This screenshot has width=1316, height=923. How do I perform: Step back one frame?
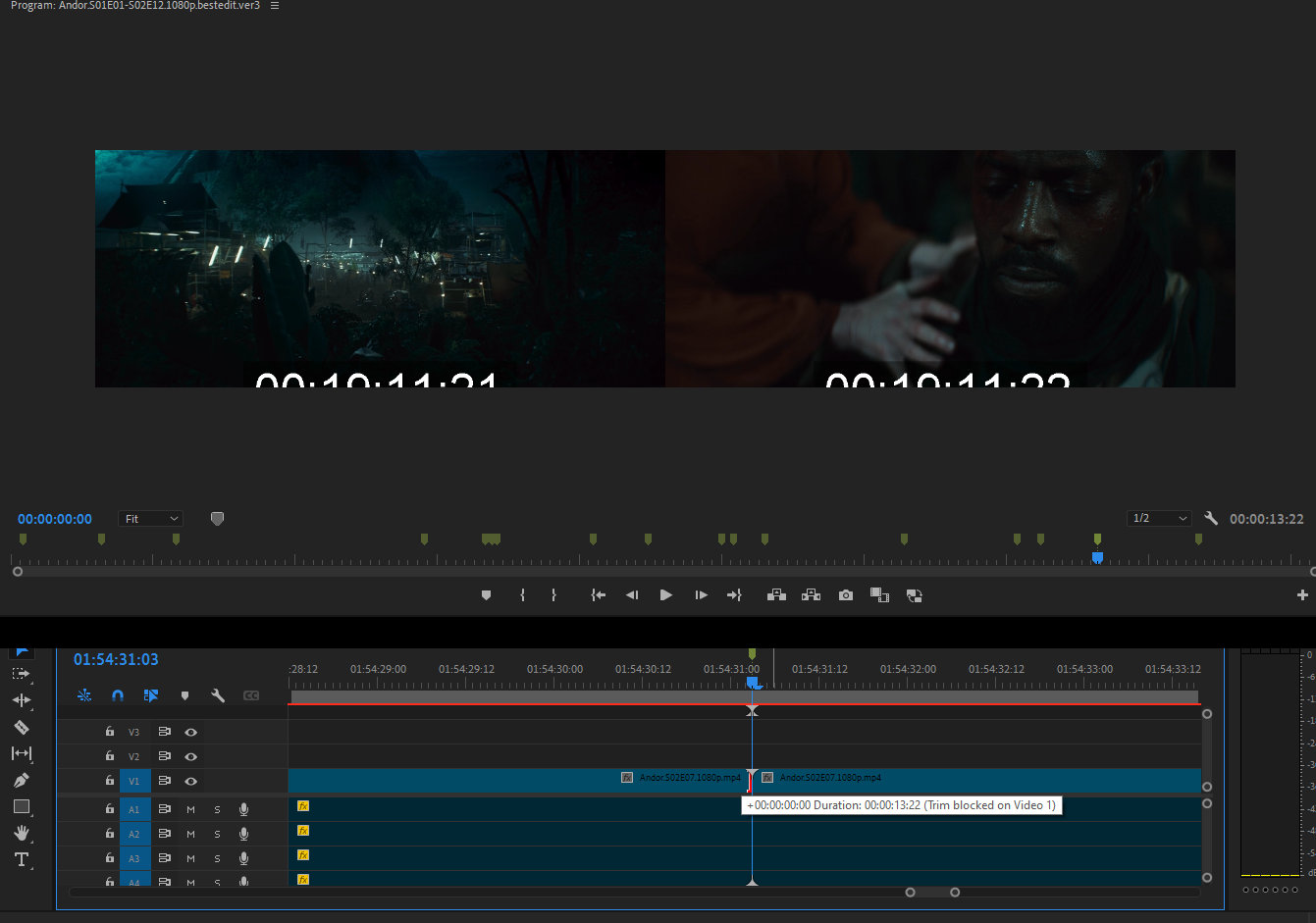click(x=632, y=595)
